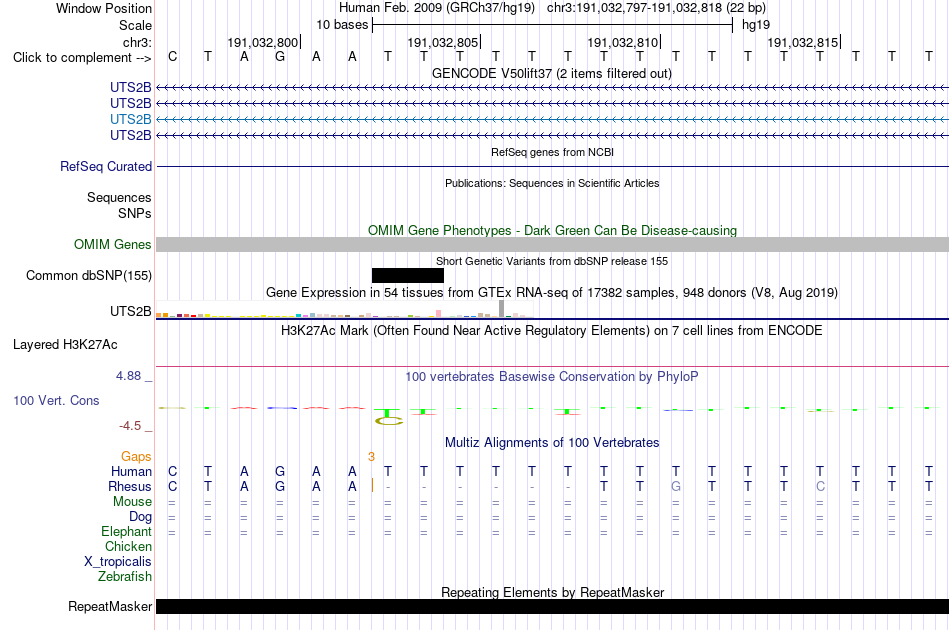Click position label 191,032,815
Viewport: 950px width, 630px height.
point(803,42)
